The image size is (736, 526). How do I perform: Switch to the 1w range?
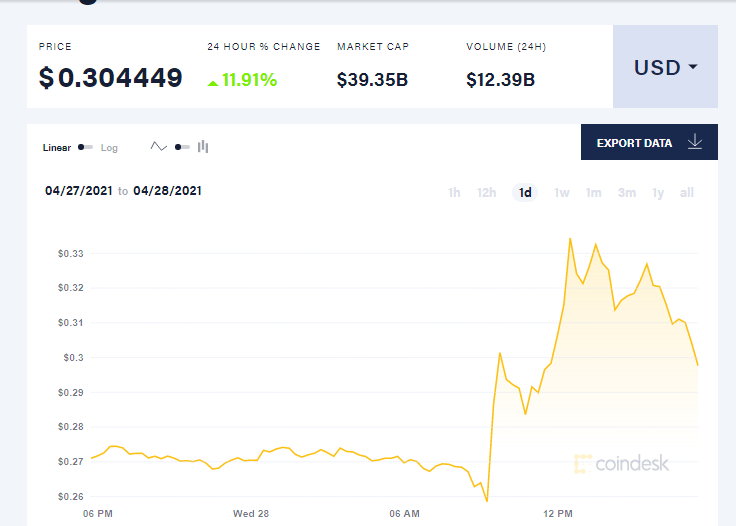pyautogui.click(x=561, y=192)
